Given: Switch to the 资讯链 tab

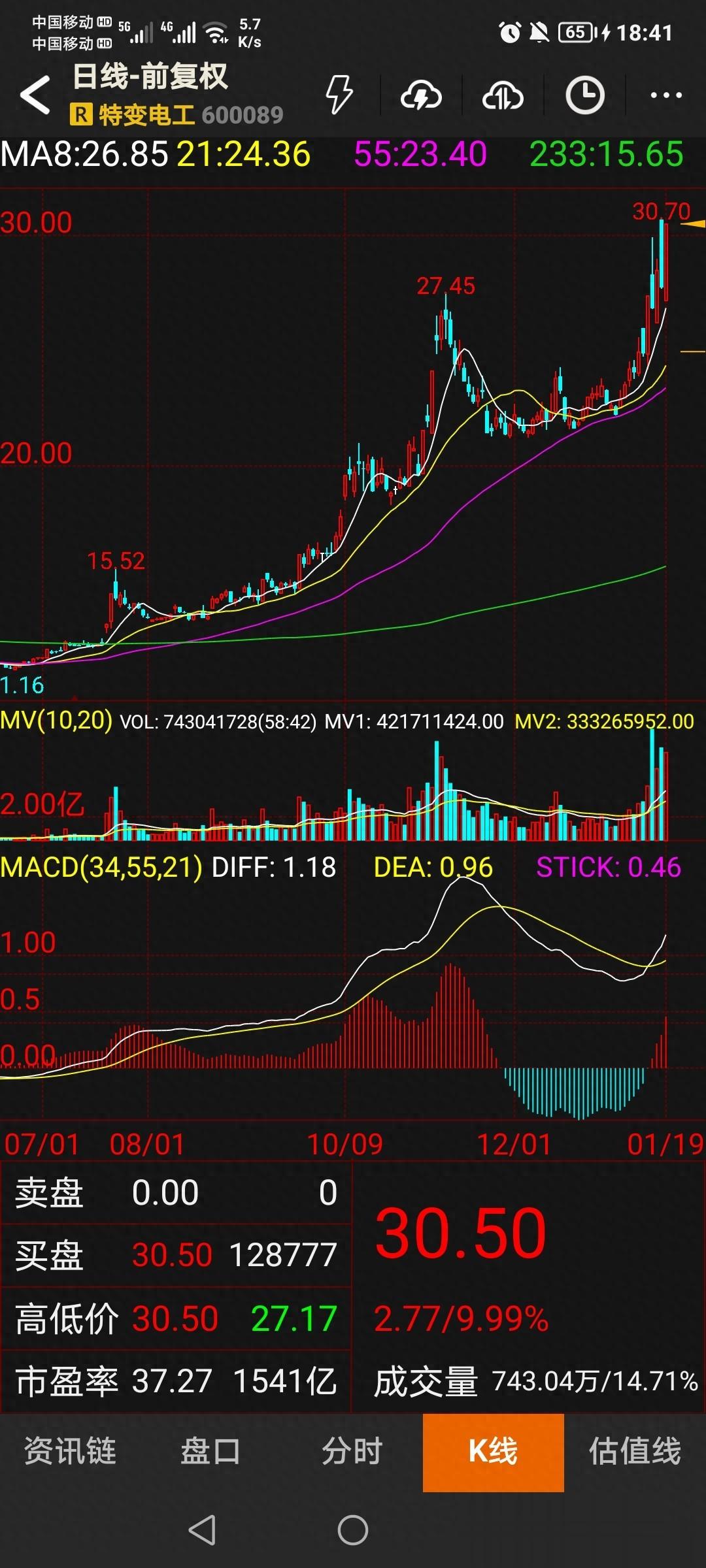Looking at the screenshot, I should click(71, 1452).
